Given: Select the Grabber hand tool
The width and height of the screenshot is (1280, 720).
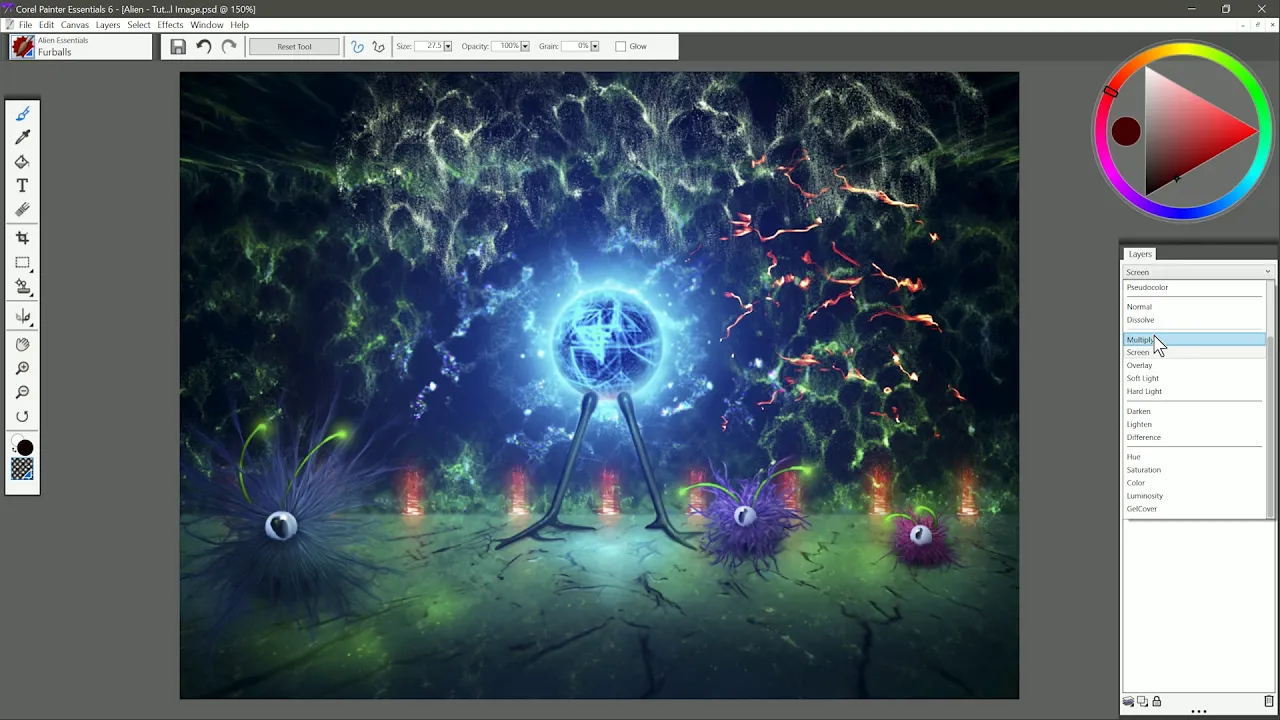Looking at the screenshot, I should tap(22, 345).
